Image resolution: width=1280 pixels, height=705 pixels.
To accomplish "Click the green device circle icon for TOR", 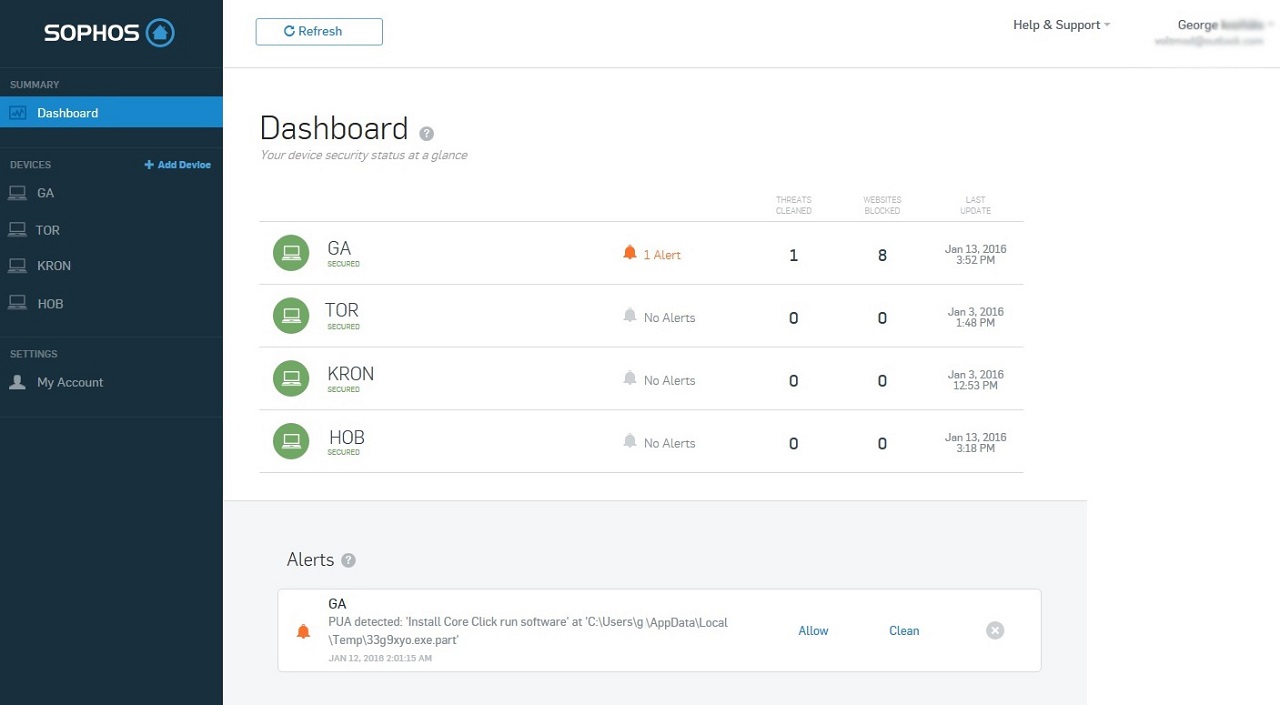I will click(x=291, y=316).
